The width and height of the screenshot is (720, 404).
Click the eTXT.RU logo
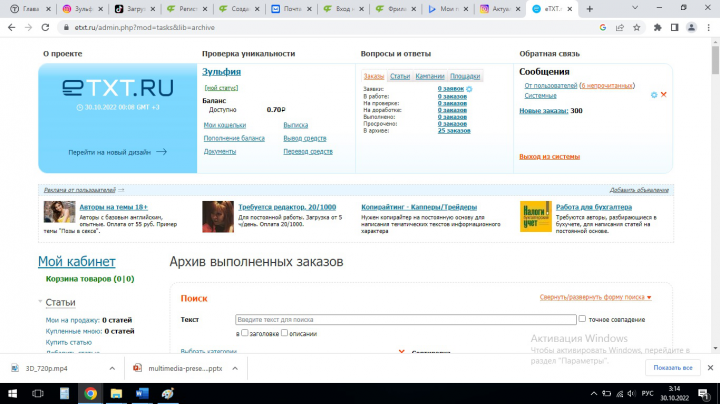click(118, 88)
